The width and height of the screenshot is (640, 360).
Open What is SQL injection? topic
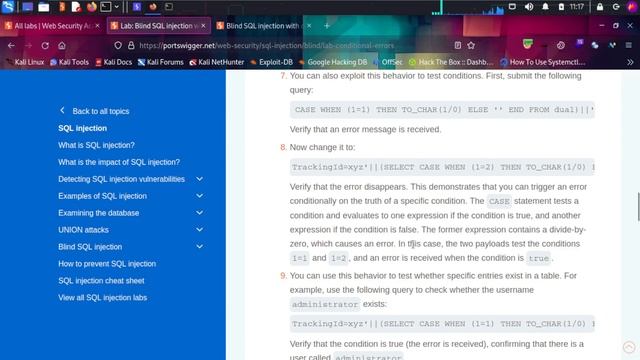(96, 145)
